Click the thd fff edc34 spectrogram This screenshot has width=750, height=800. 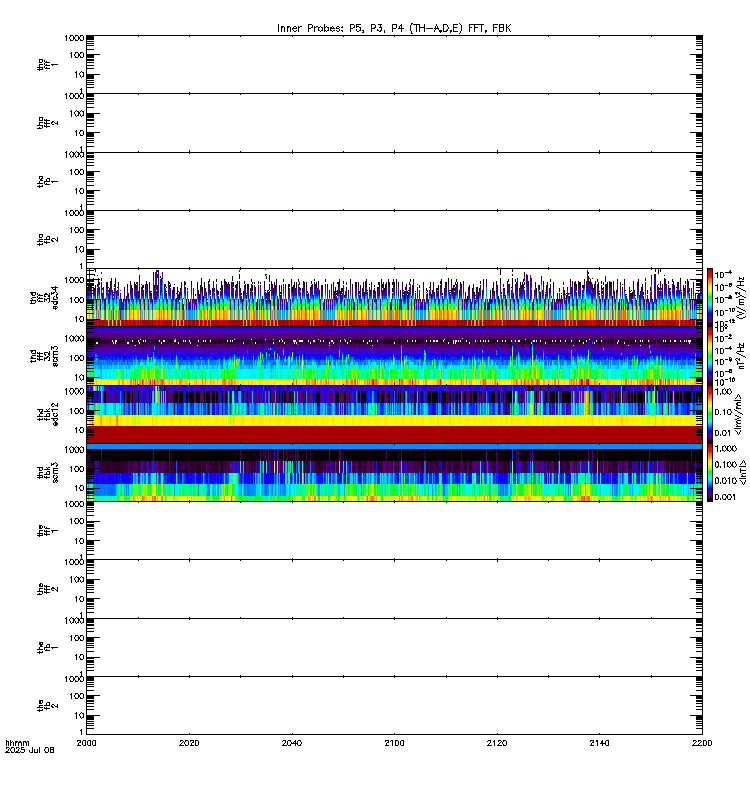(394, 297)
